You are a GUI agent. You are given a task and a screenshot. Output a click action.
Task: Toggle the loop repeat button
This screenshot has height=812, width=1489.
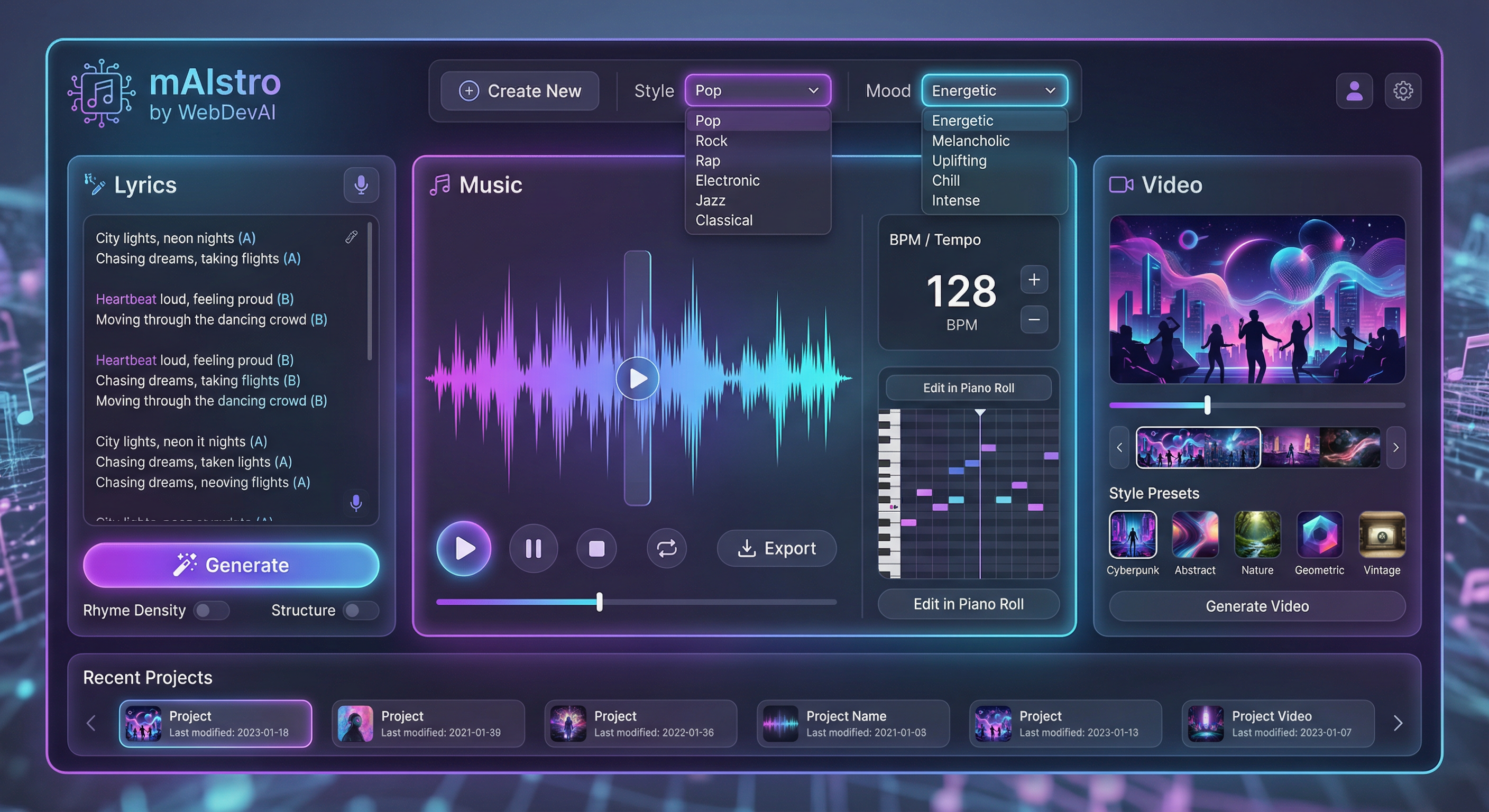(666, 548)
